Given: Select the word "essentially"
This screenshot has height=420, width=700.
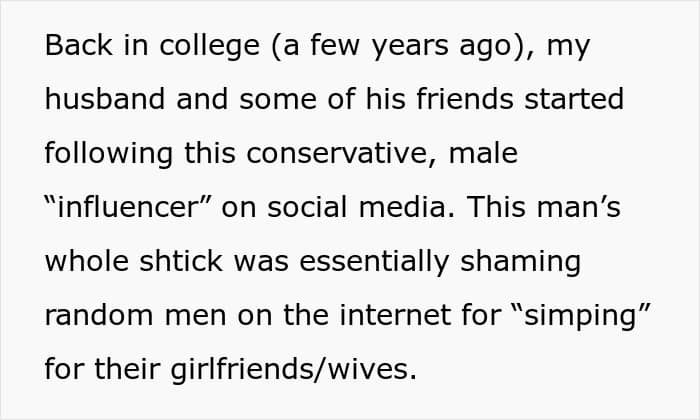Looking at the screenshot, I should click(374, 262).
